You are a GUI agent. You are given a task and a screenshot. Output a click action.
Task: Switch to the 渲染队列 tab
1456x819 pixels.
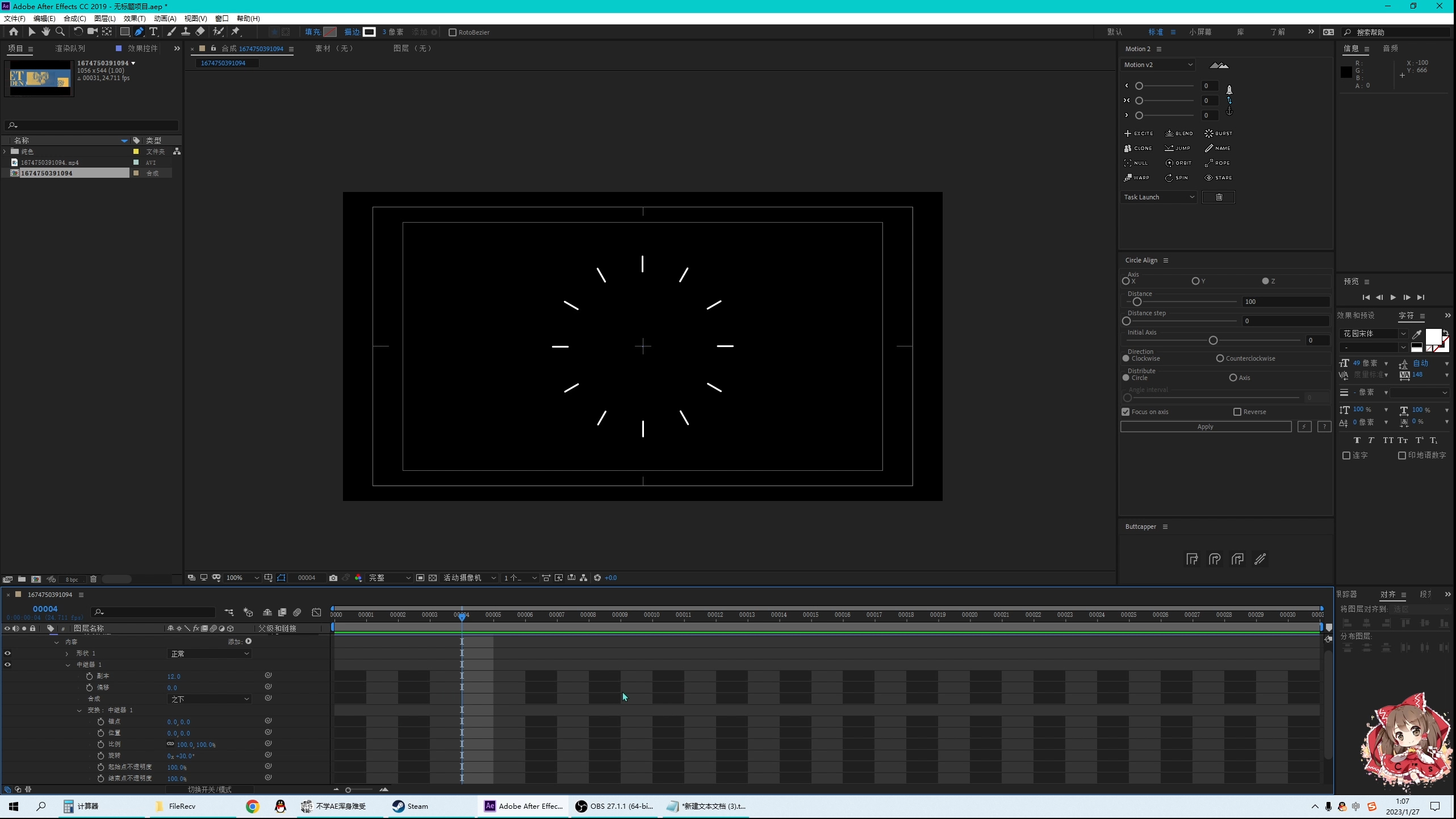70,48
